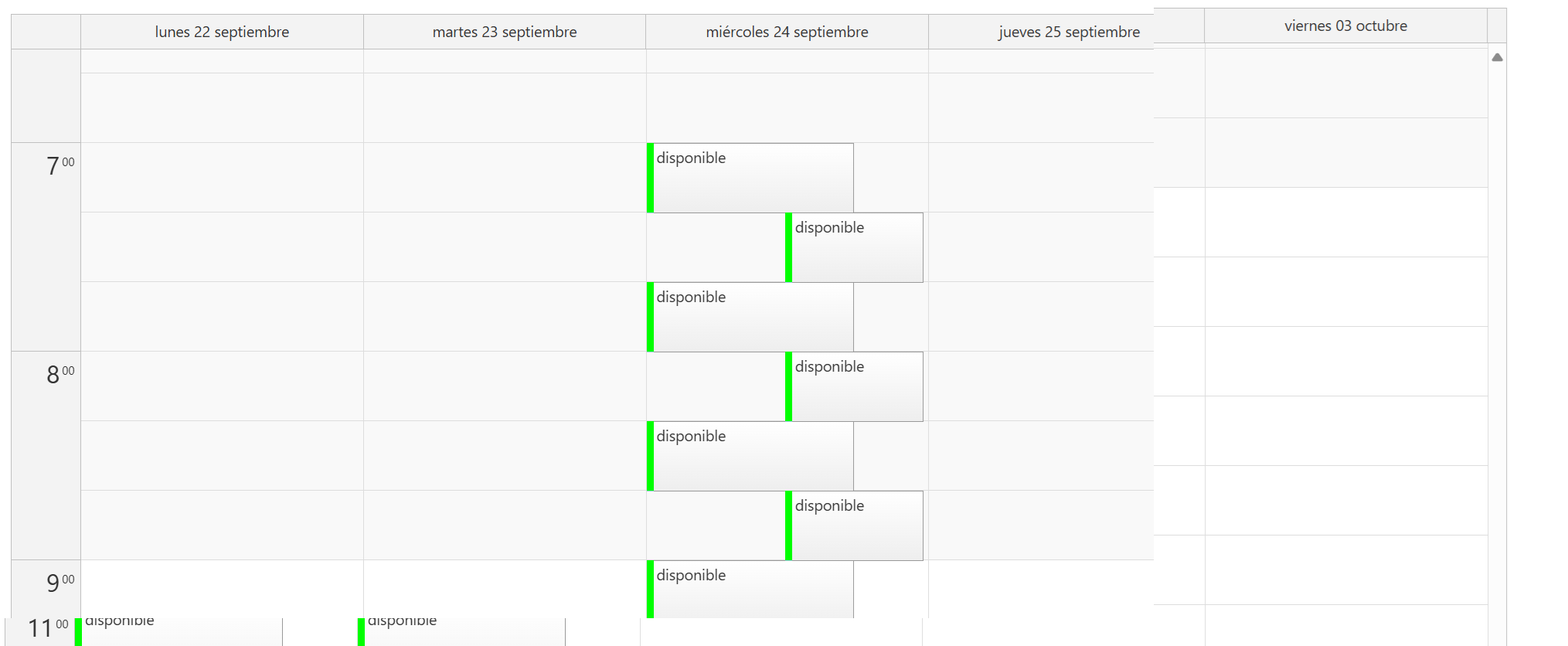Select the martes 23 septiembre column header
The height and width of the screenshot is (646, 1568).
[505, 32]
